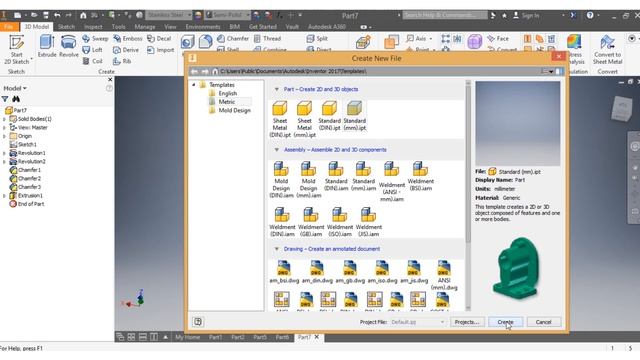This screenshot has height=360, width=640.
Task: Select Chamfer2 in the model browser
Action: (25, 178)
